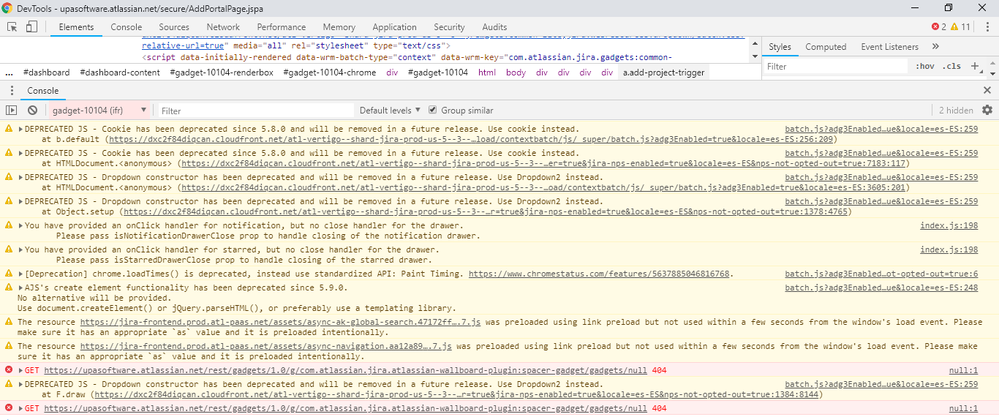Screen dimensions: 999x420
Task: Switch to the Elements tab
Action: [76, 27]
